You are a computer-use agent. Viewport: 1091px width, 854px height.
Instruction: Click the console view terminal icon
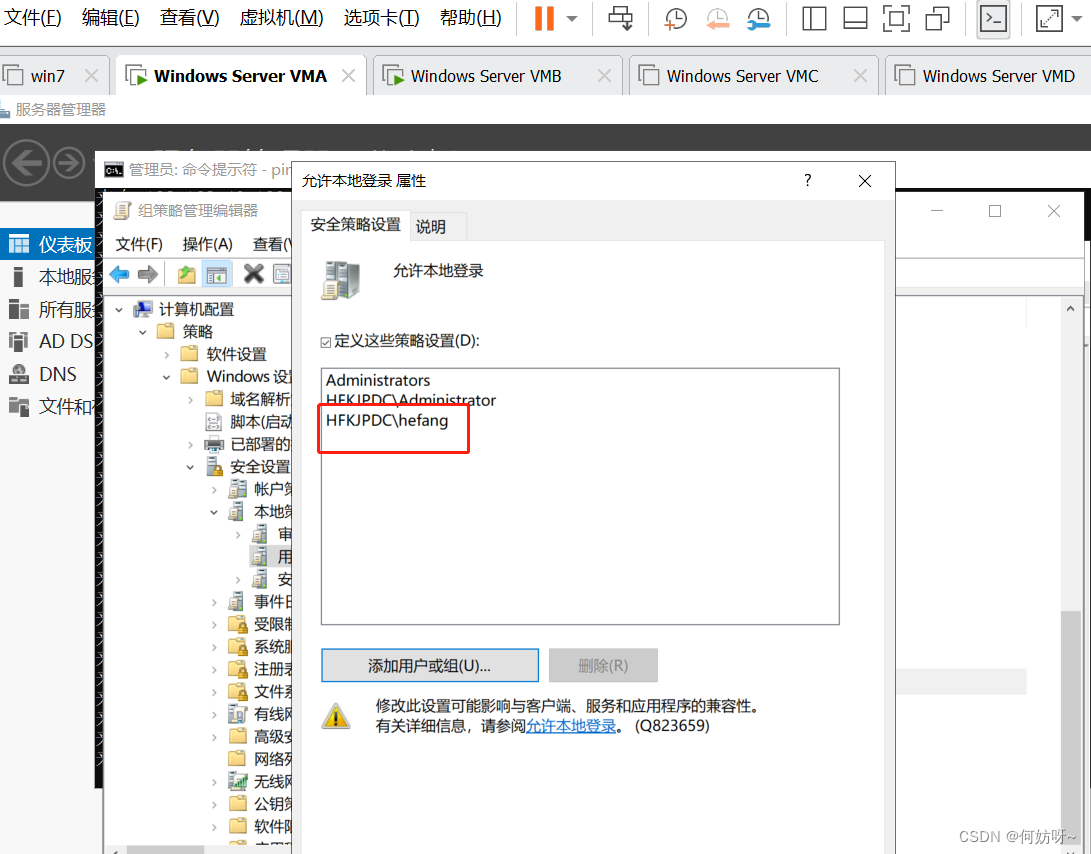992,18
